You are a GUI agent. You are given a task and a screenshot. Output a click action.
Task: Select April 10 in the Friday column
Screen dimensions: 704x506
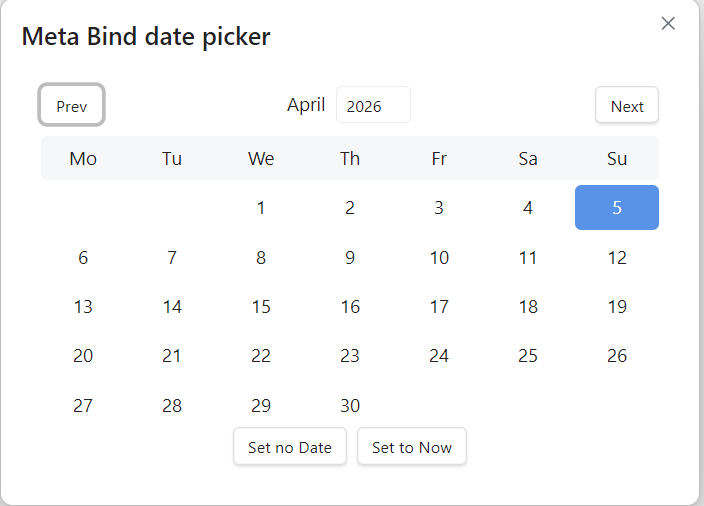pyautogui.click(x=439, y=258)
